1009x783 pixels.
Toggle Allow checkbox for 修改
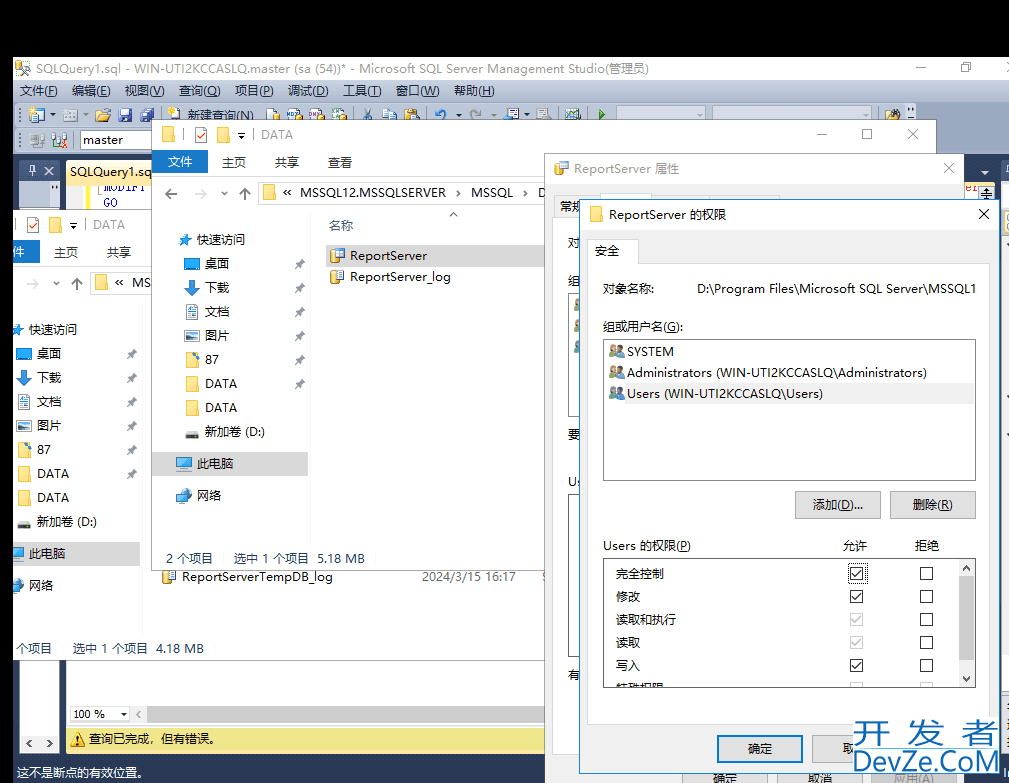pos(856,596)
